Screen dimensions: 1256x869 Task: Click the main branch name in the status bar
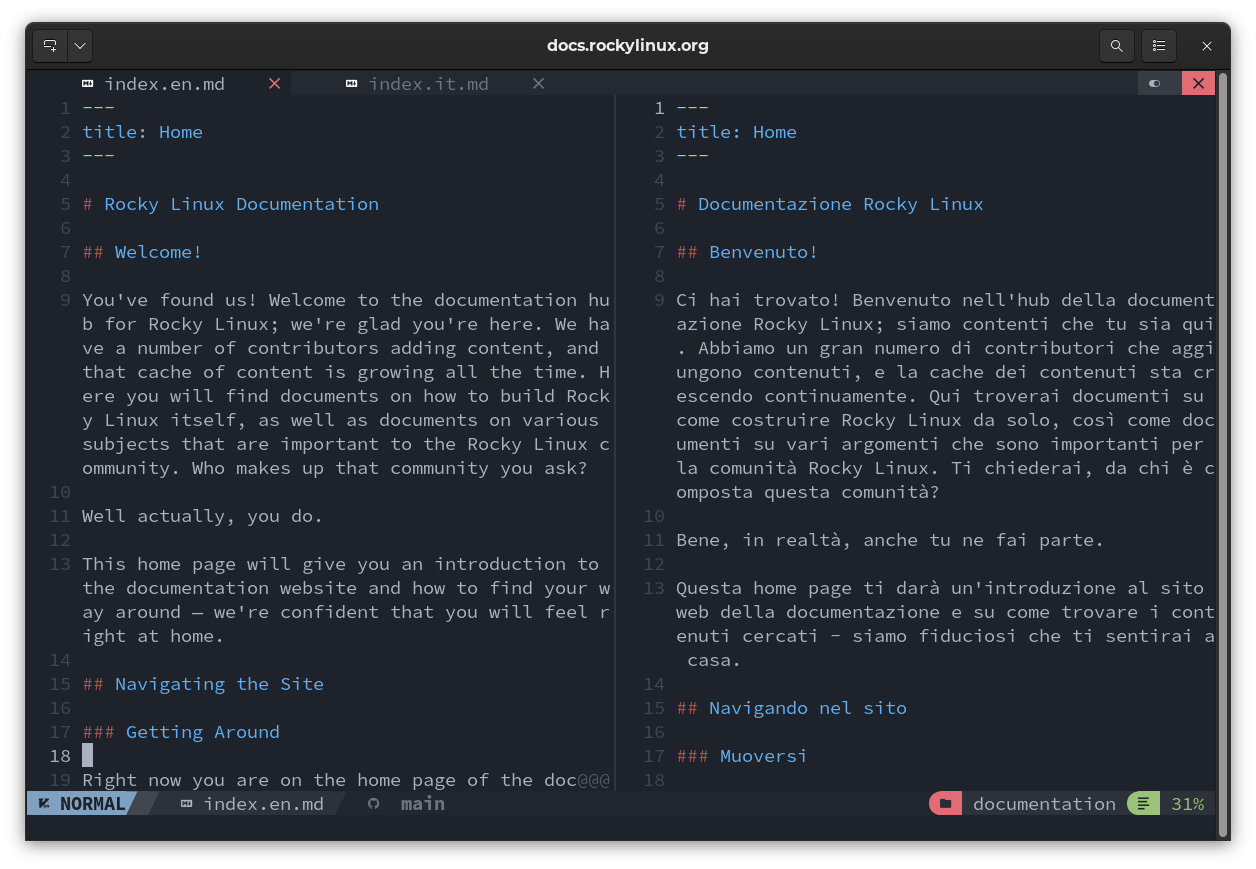click(423, 803)
